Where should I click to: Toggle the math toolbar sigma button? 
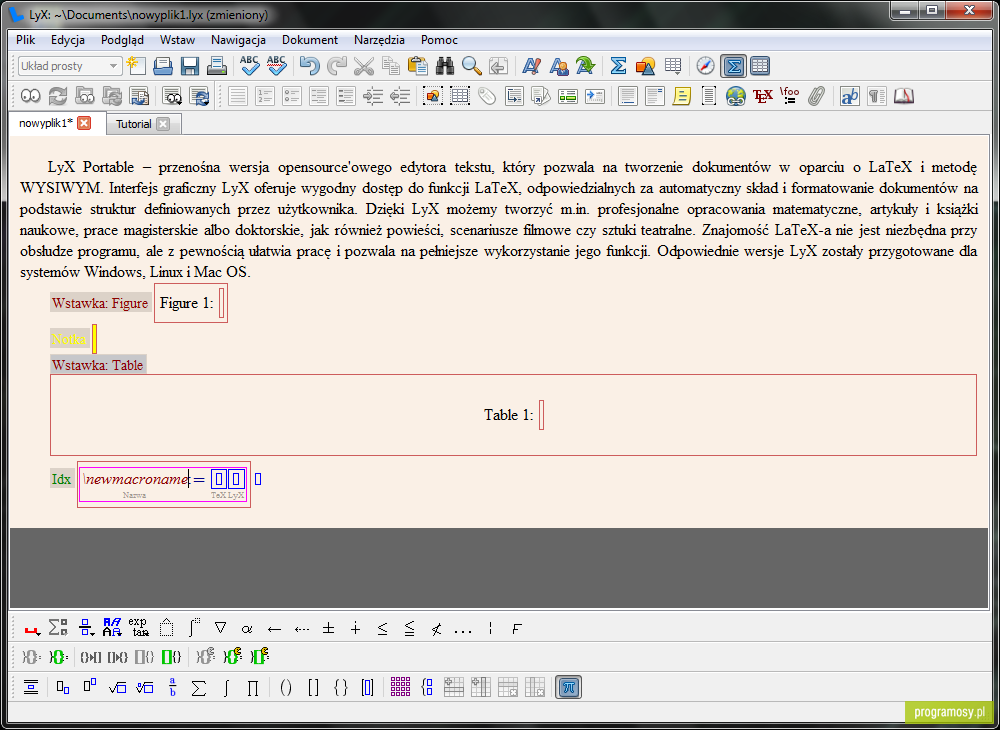point(733,66)
